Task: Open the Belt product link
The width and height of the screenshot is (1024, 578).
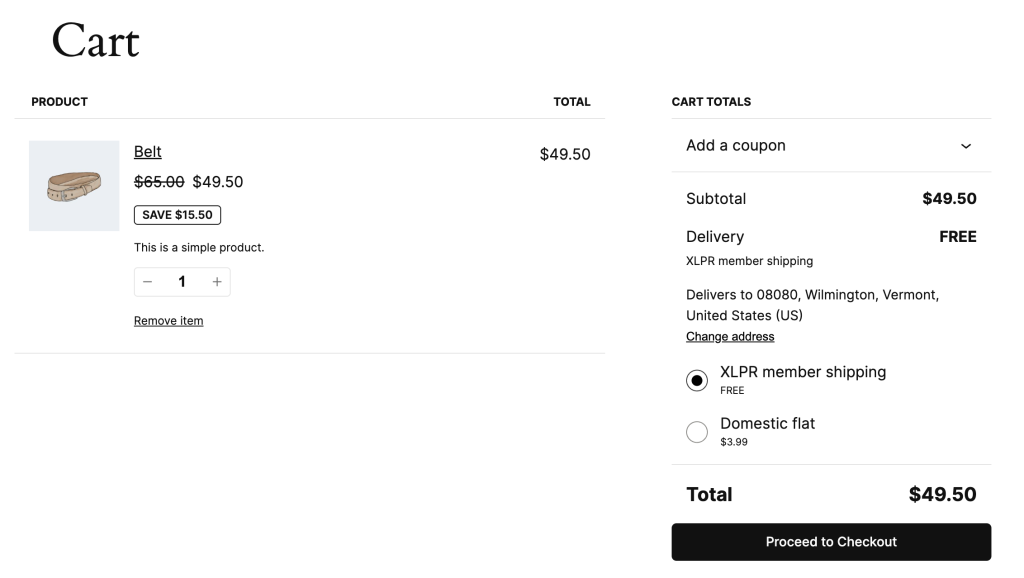Action: pyautogui.click(x=147, y=151)
